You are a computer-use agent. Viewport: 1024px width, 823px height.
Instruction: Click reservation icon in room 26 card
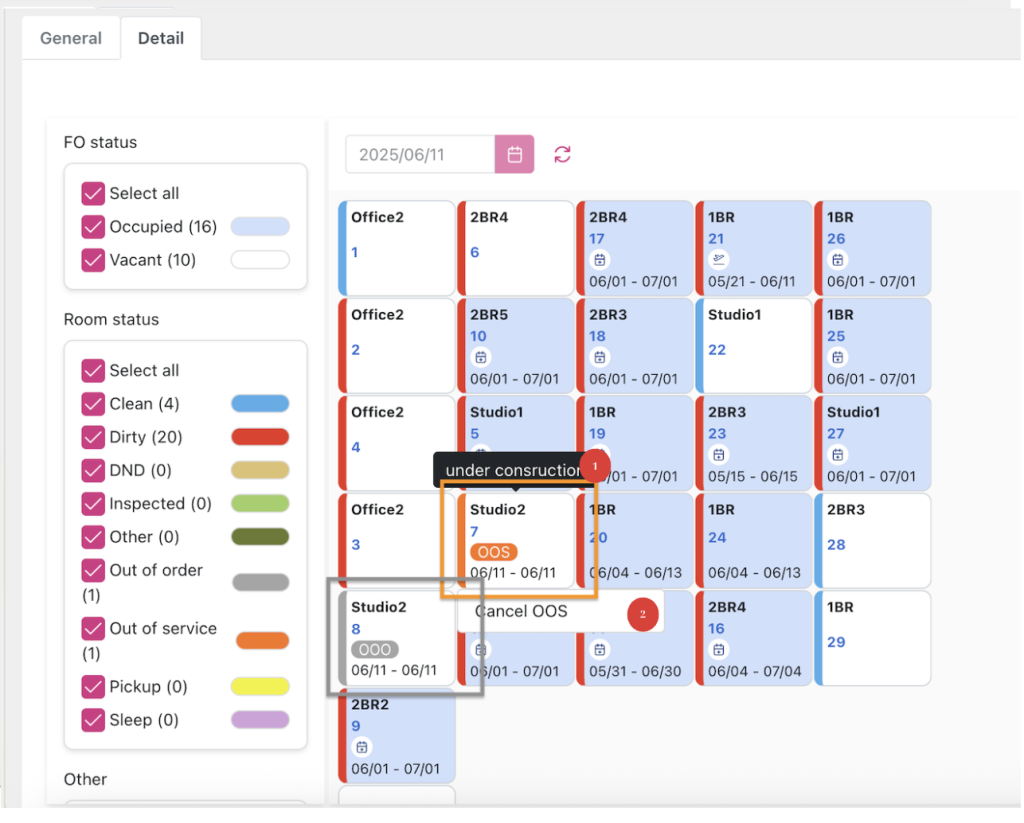837,260
